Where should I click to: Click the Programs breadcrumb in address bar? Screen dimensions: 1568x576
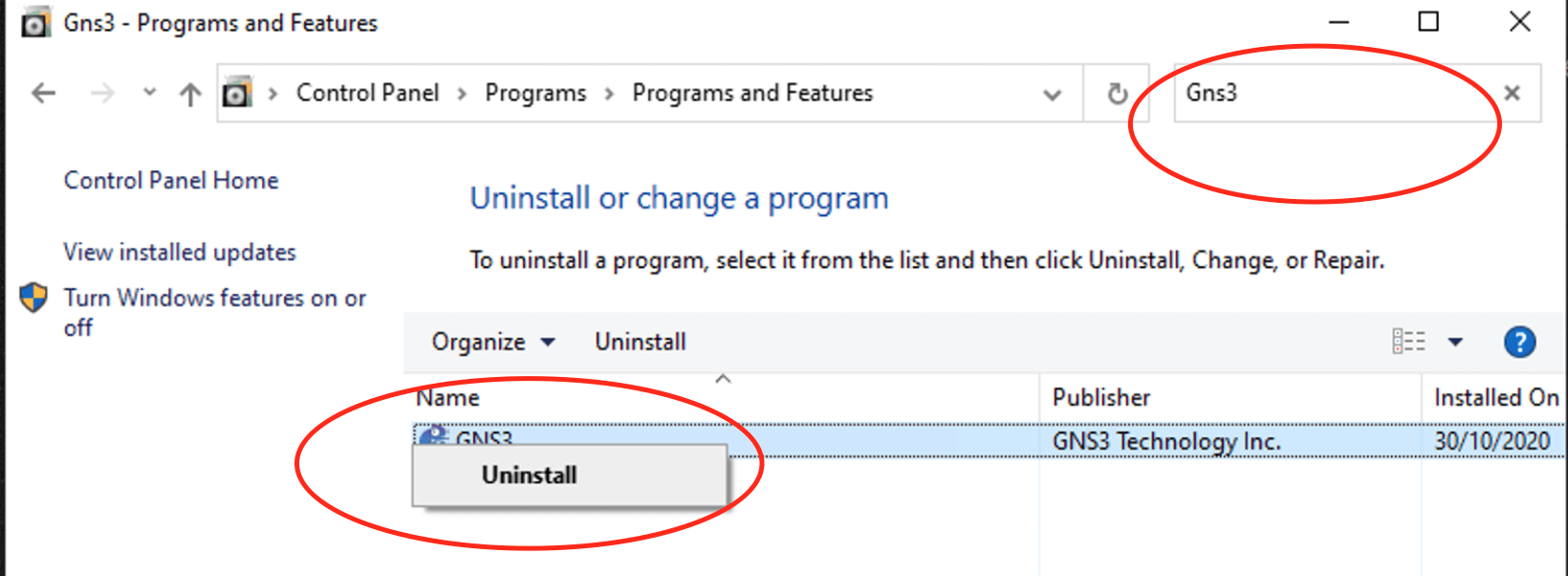535,93
